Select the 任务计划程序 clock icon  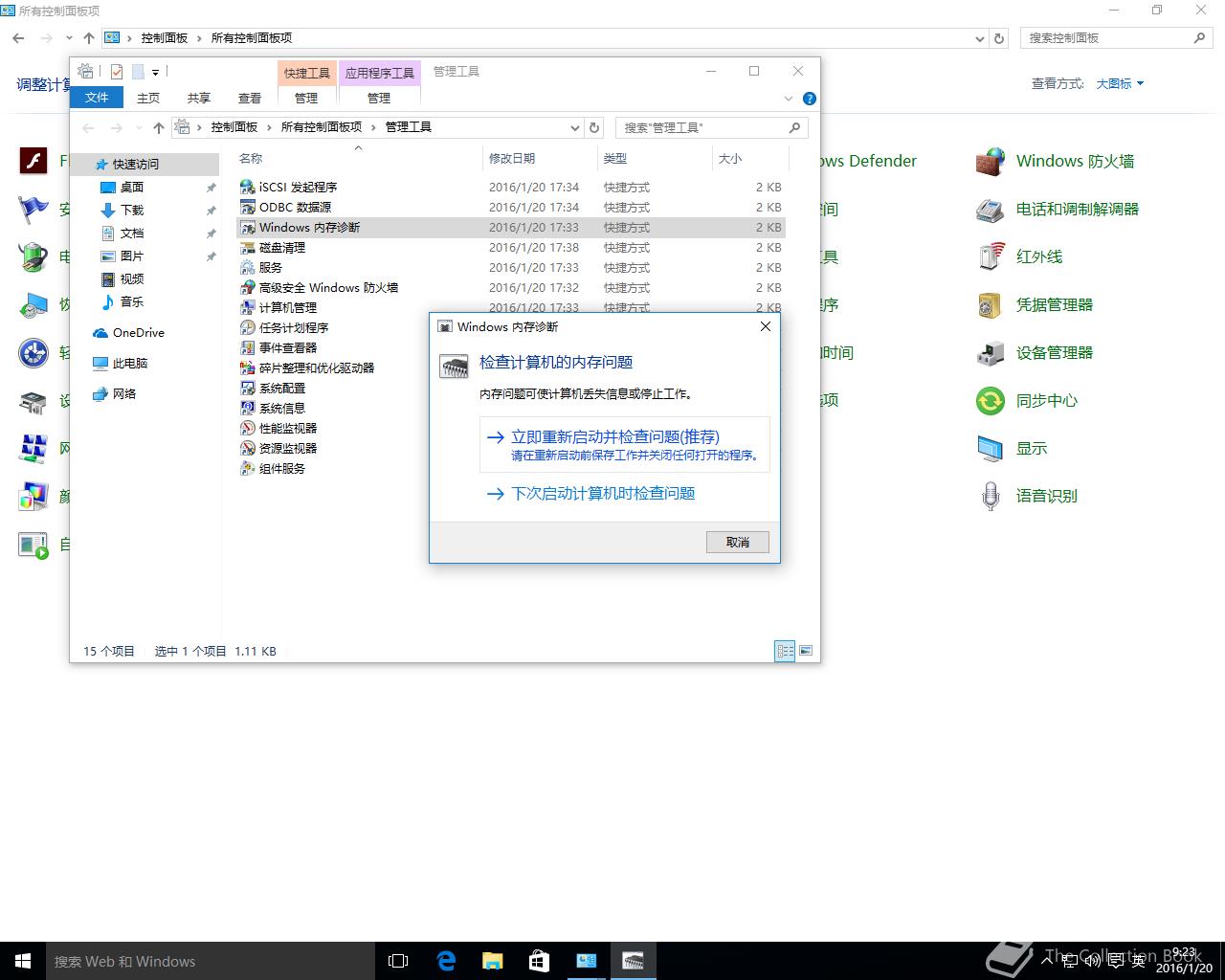point(248,327)
